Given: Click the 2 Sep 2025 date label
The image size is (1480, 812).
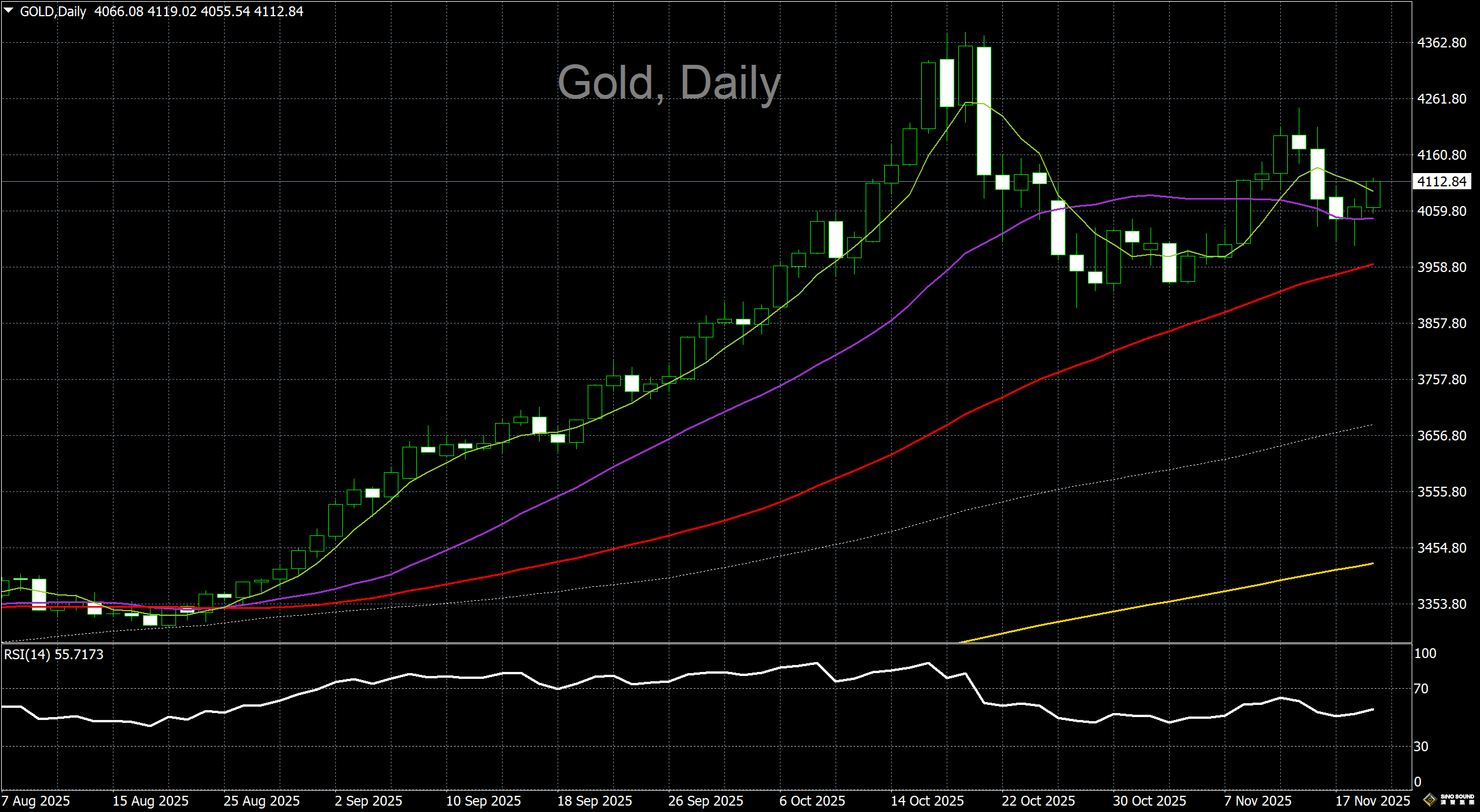Looking at the screenshot, I should [368, 801].
